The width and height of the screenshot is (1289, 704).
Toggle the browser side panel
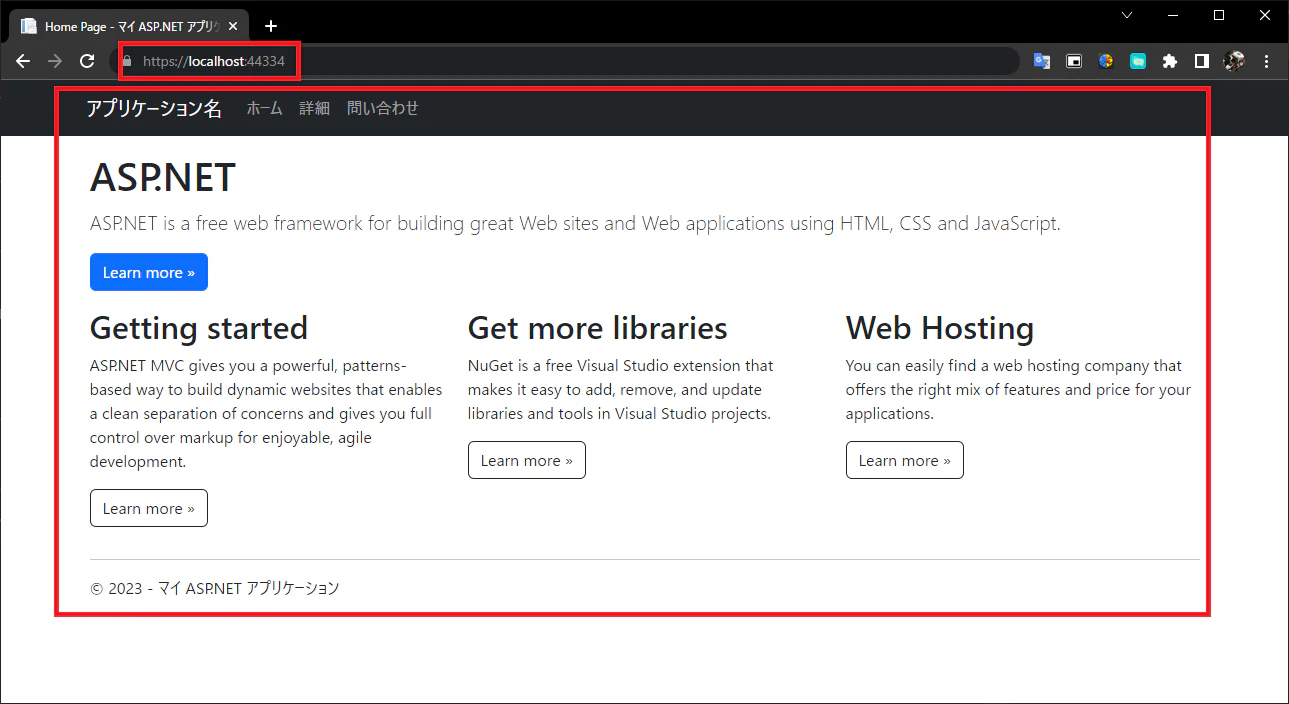point(1202,61)
